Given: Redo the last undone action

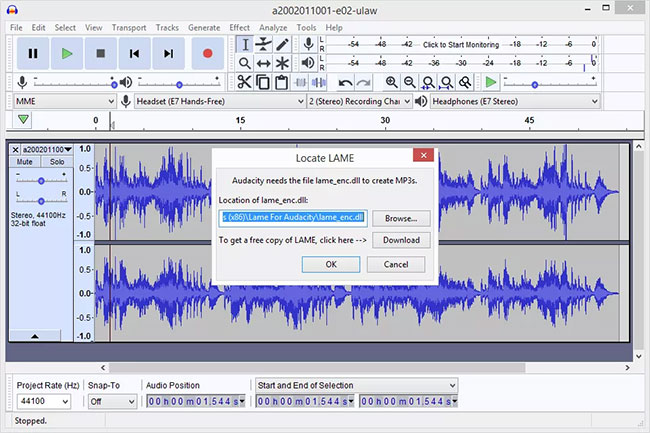Looking at the screenshot, I should point(364,83).
